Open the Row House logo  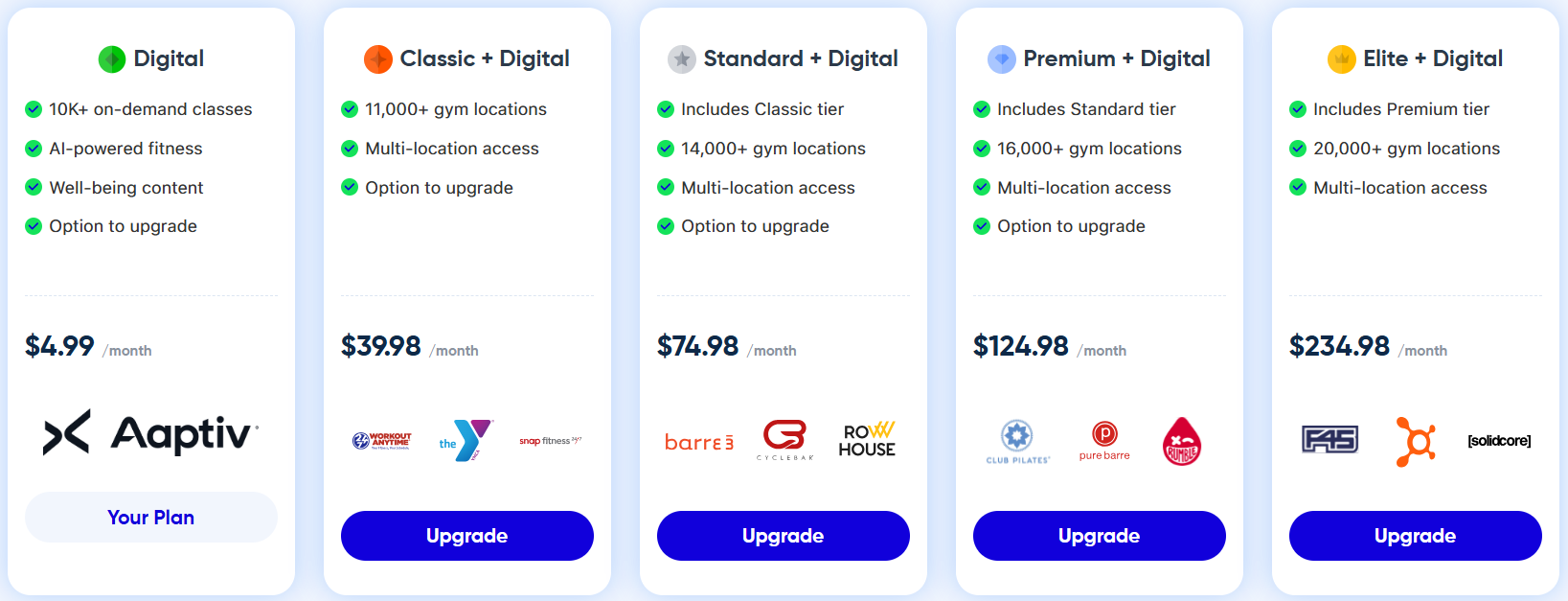coord(867,440)
